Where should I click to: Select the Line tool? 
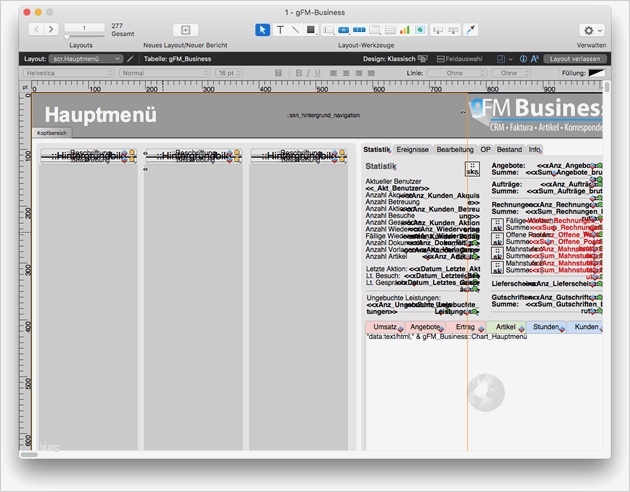(295, 30)
